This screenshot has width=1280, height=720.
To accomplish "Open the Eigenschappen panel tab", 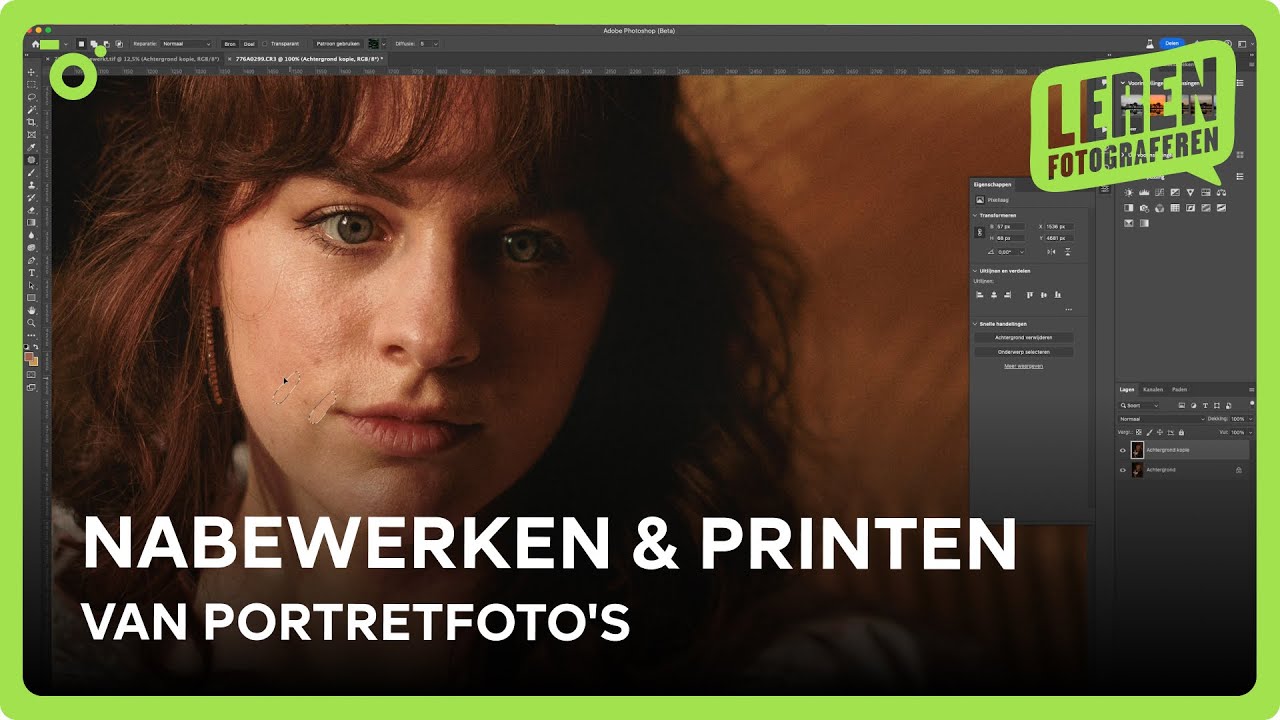I will (992, 184).
